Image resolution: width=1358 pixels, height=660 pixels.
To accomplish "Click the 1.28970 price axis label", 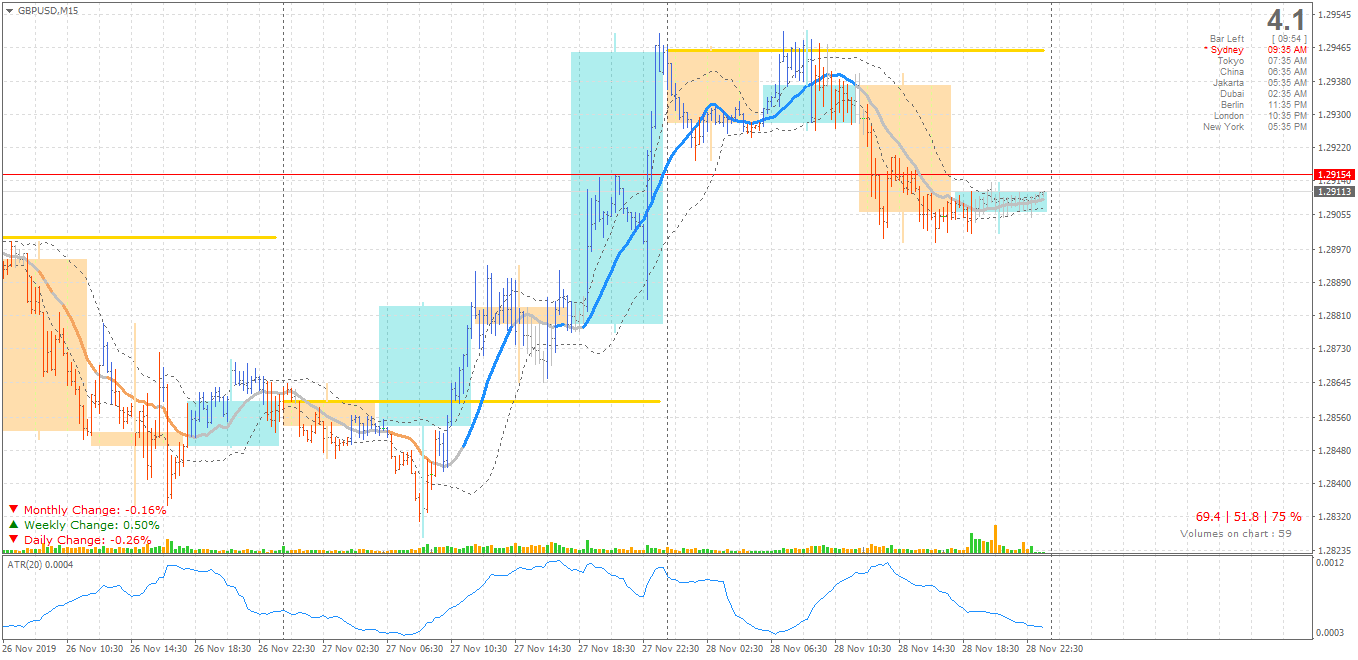I will pos(1337,249).
